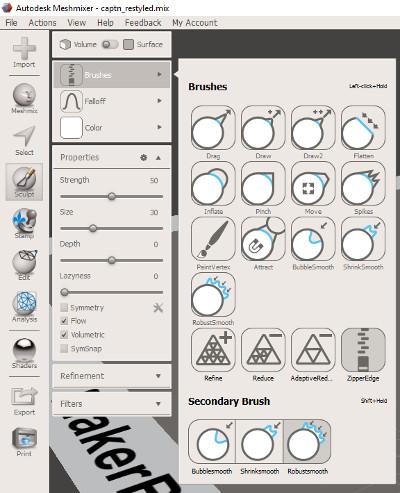Open the Stamp tool
400x493 pixels.
coord(24,223)
